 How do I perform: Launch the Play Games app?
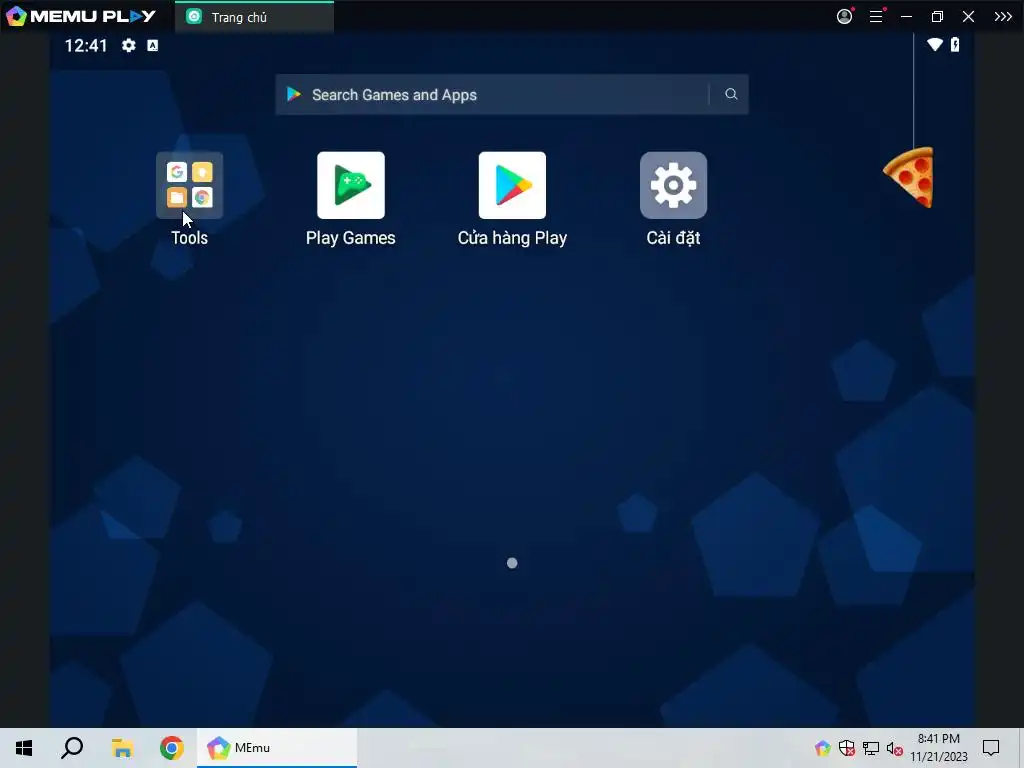tap(351, 185)
